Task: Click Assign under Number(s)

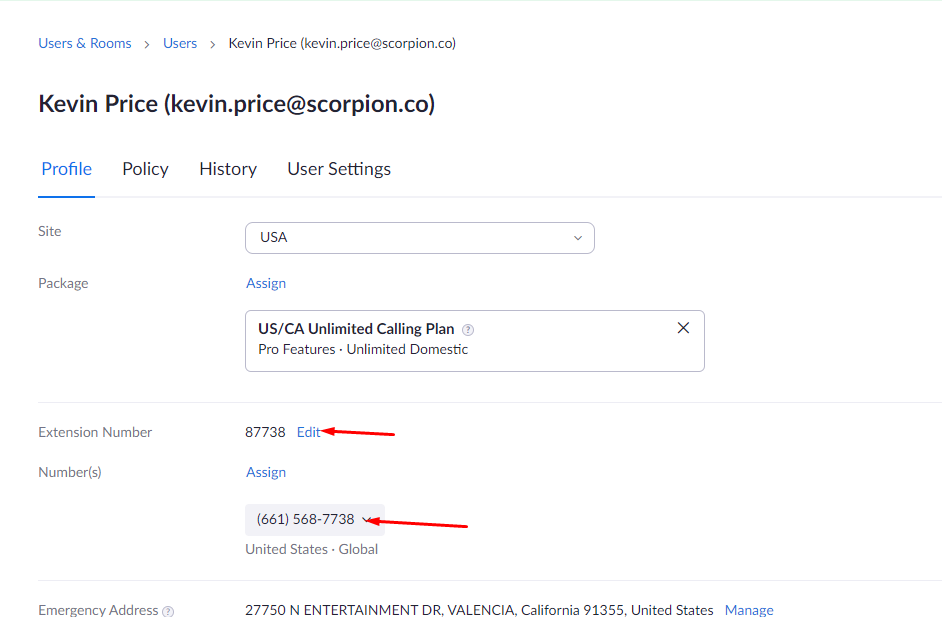Action: click(266, 472)
